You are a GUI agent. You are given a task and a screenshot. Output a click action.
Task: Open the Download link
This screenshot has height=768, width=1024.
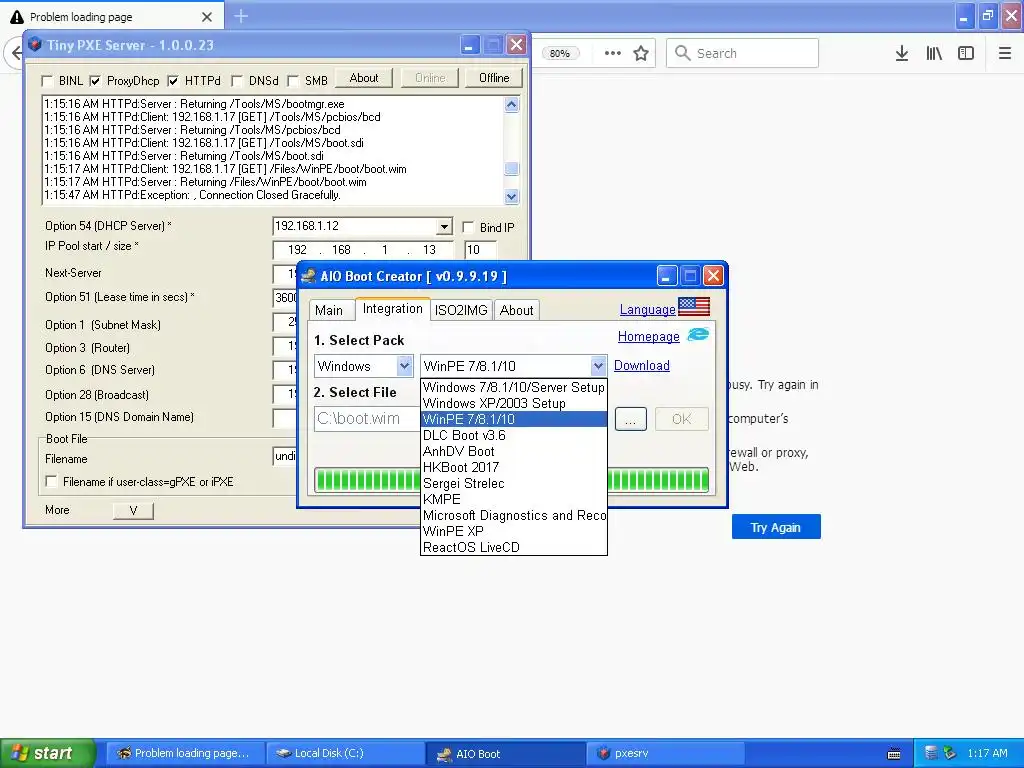(x=641, y=366)
